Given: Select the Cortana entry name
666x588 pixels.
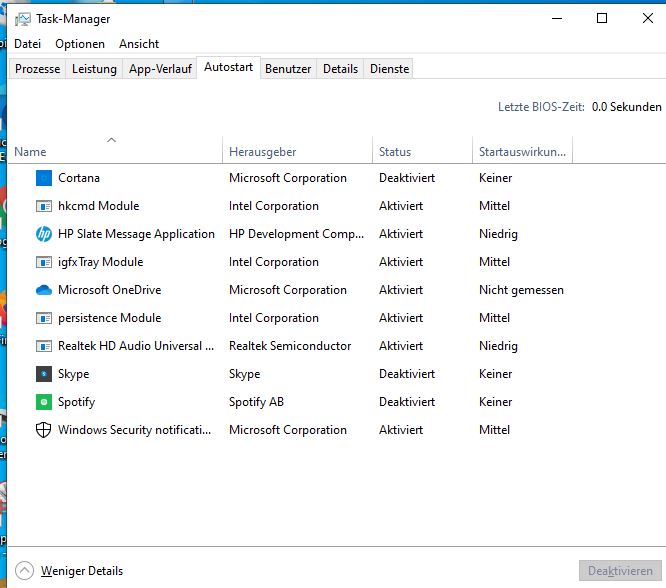Looking at the screenshot, I should (79, 178).
